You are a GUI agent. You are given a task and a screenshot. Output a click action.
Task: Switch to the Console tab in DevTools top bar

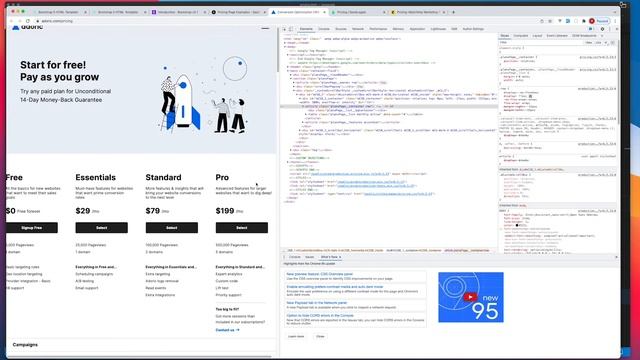pyautogui.click(x=324, y=29)
